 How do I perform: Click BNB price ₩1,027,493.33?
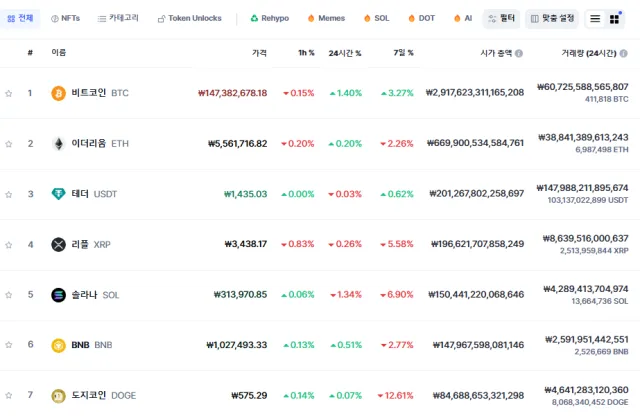[237, 345]
